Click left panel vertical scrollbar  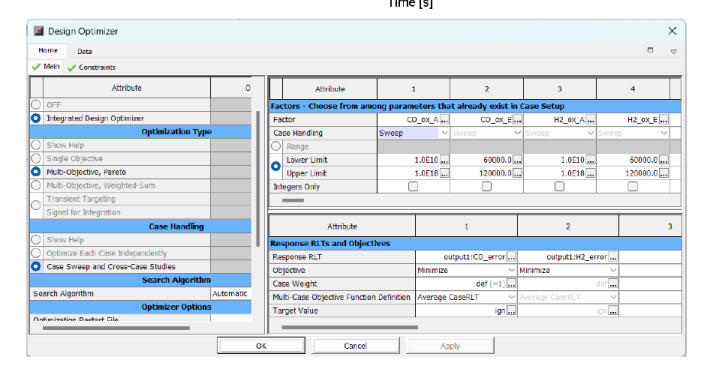[x=258, y=179]
